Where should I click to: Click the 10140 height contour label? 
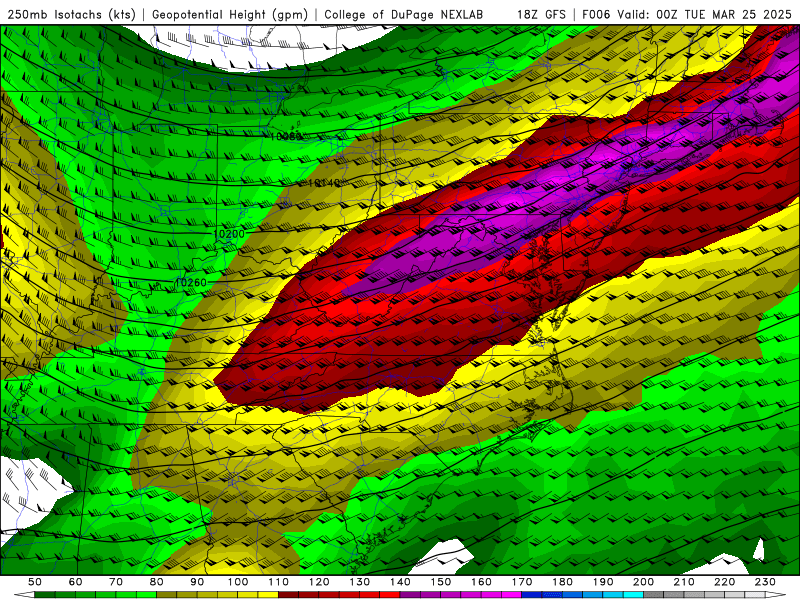point(324,183)
